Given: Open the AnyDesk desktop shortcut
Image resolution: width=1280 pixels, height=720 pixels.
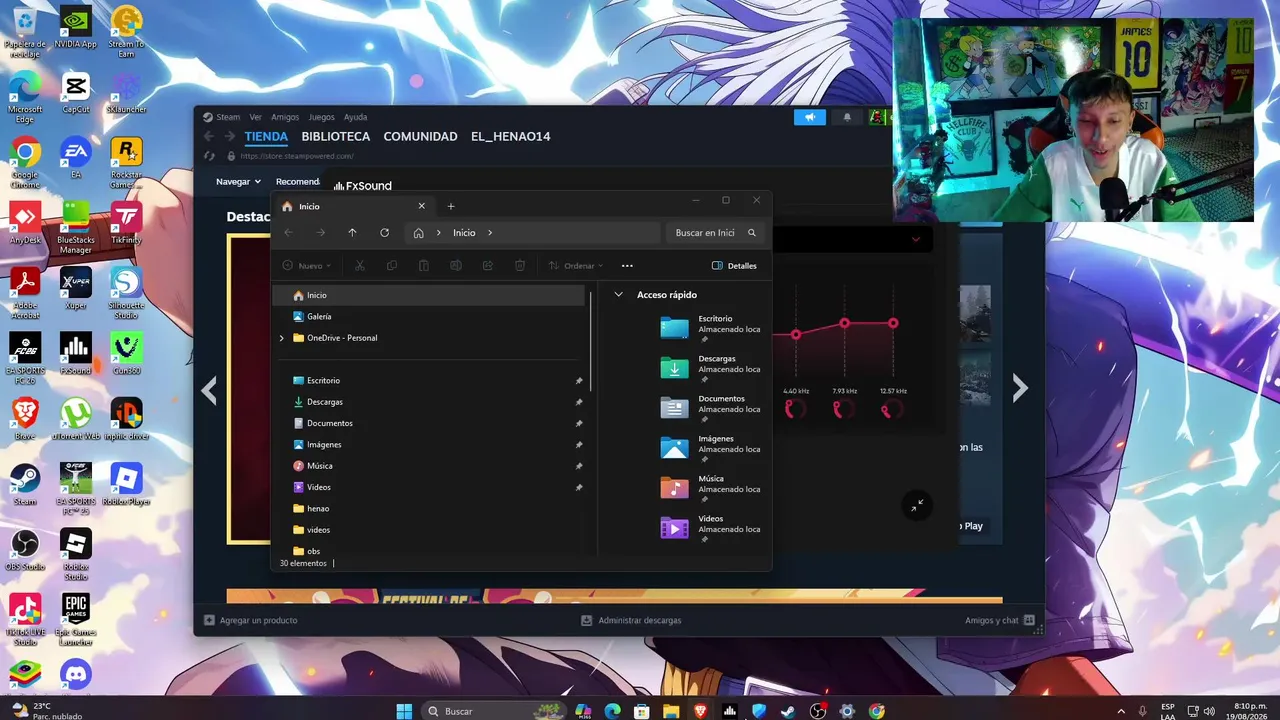Looking at the screenshot, I should point(25,223).
